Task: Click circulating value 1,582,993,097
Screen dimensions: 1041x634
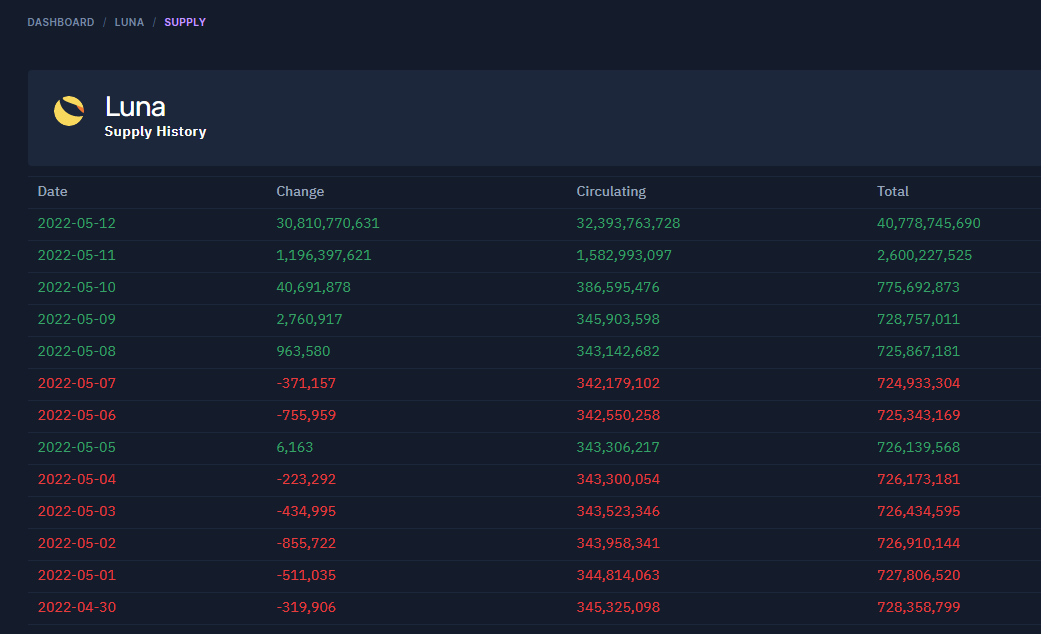Action: click(624, 255)
